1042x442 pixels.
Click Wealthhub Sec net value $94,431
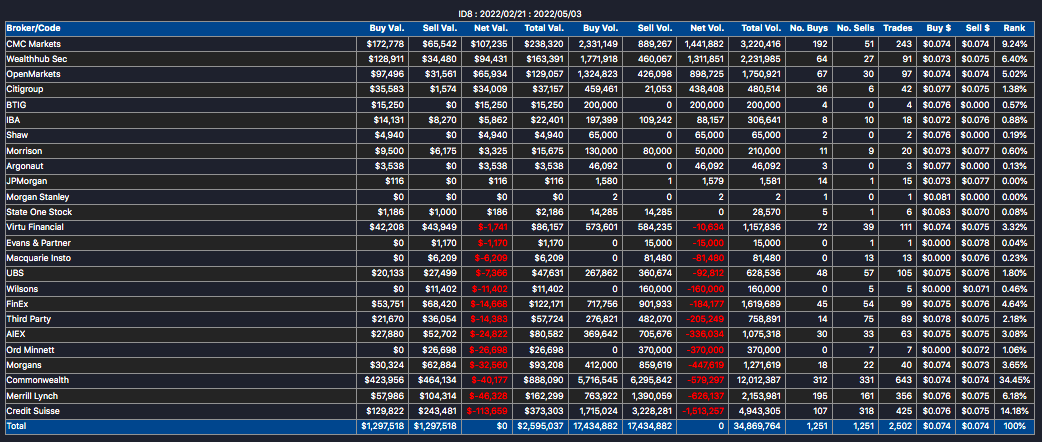pos(492,59)
